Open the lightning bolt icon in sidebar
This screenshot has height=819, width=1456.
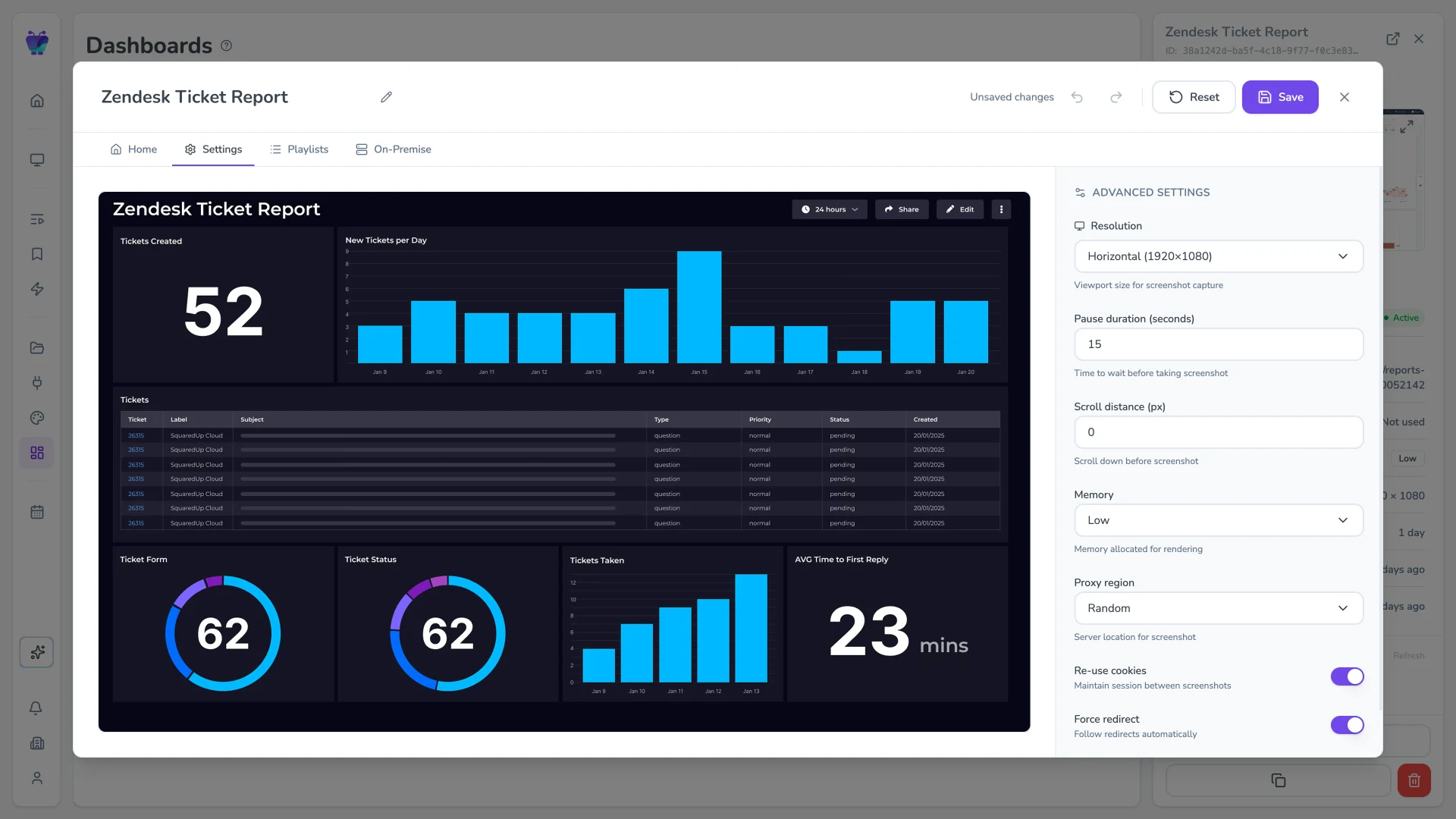tap(36, 289)
